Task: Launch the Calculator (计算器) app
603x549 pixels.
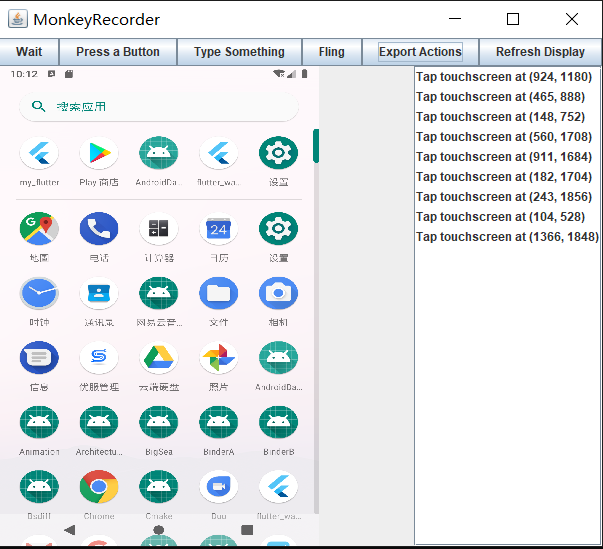Action: pos(158,229)
